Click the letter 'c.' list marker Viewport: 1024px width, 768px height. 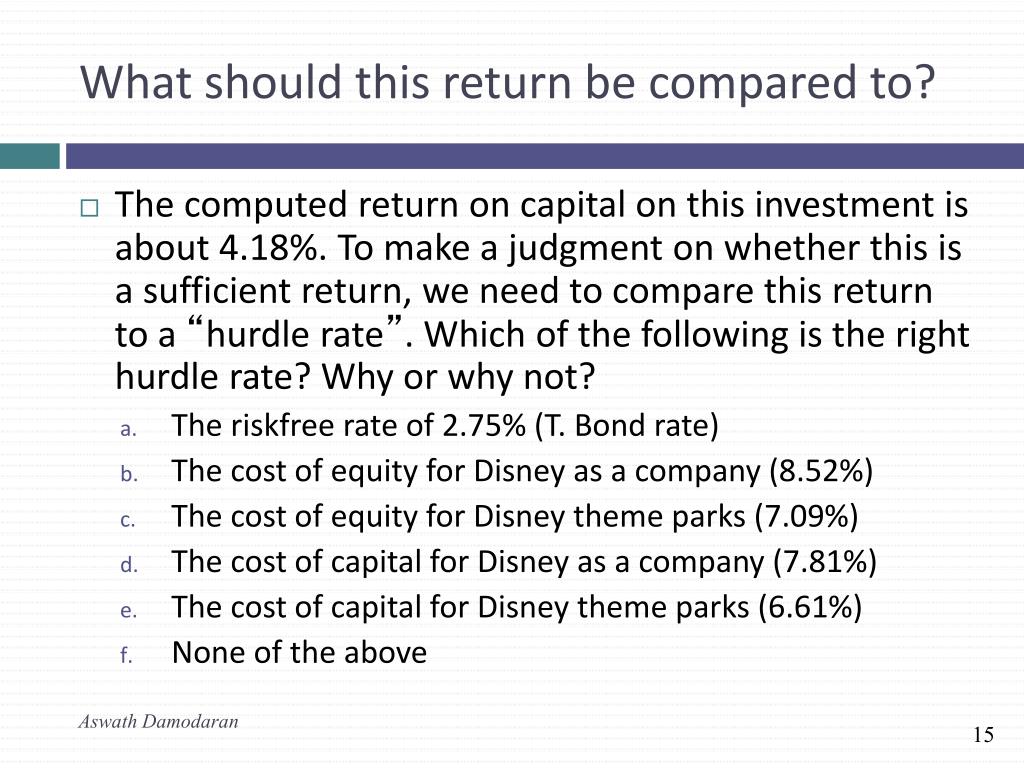pyautogui.click(x=127, y=520)
